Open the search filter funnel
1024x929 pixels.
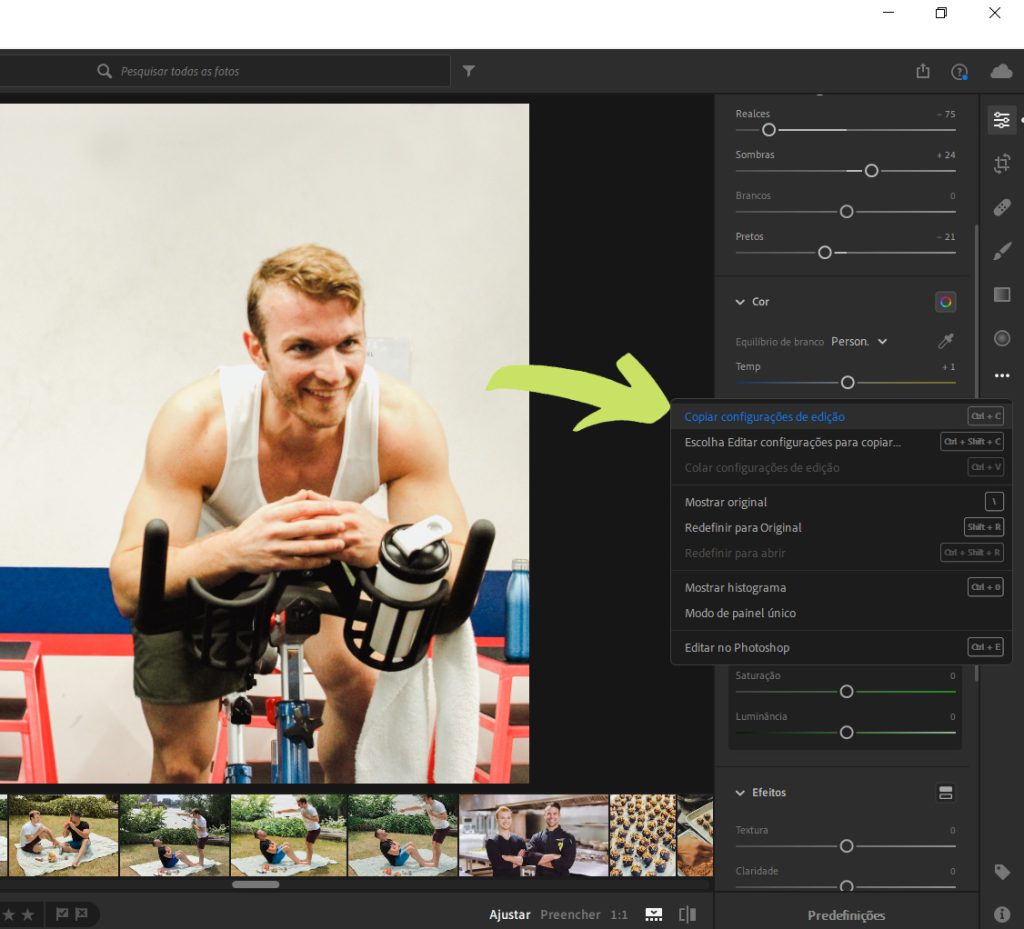click(469, 71)
